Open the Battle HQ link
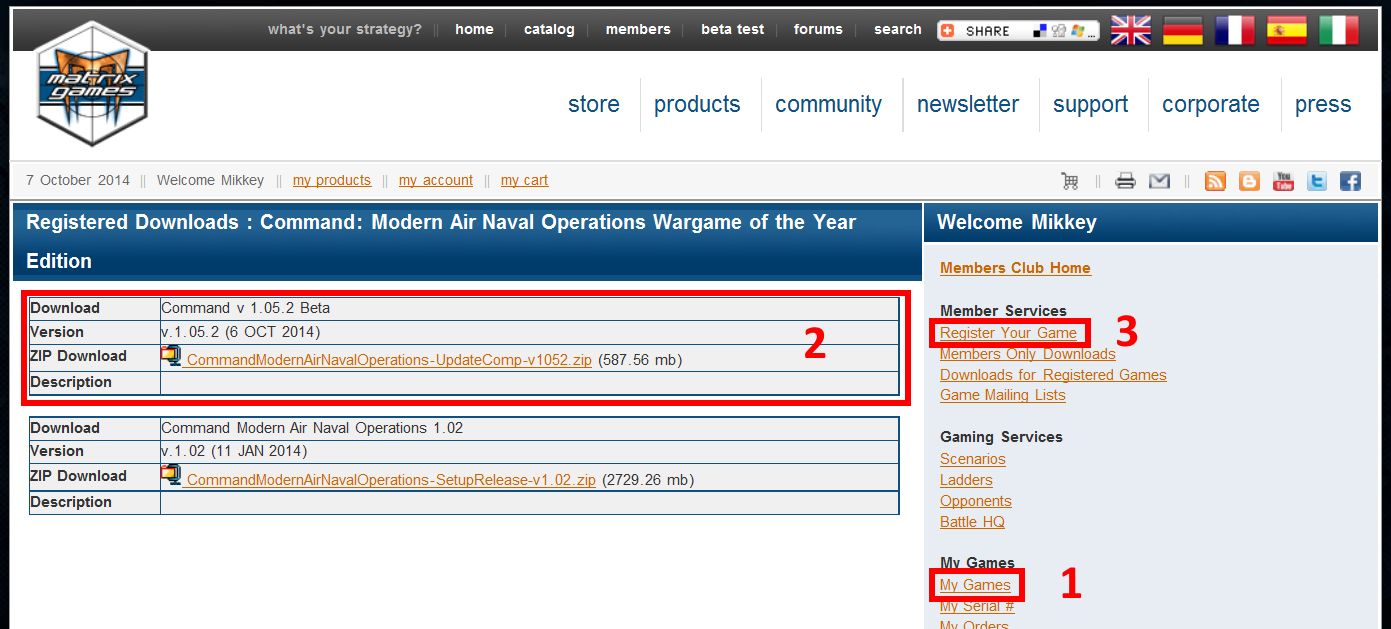The image size is (1391, 629). tap(972, 522)
